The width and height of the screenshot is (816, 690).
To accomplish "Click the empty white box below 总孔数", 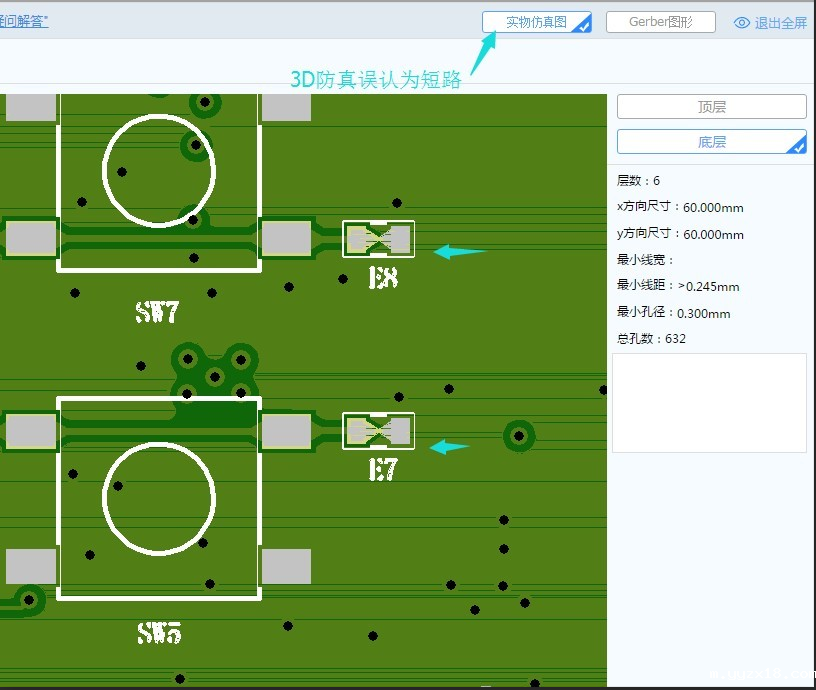I will click(709, 402).
